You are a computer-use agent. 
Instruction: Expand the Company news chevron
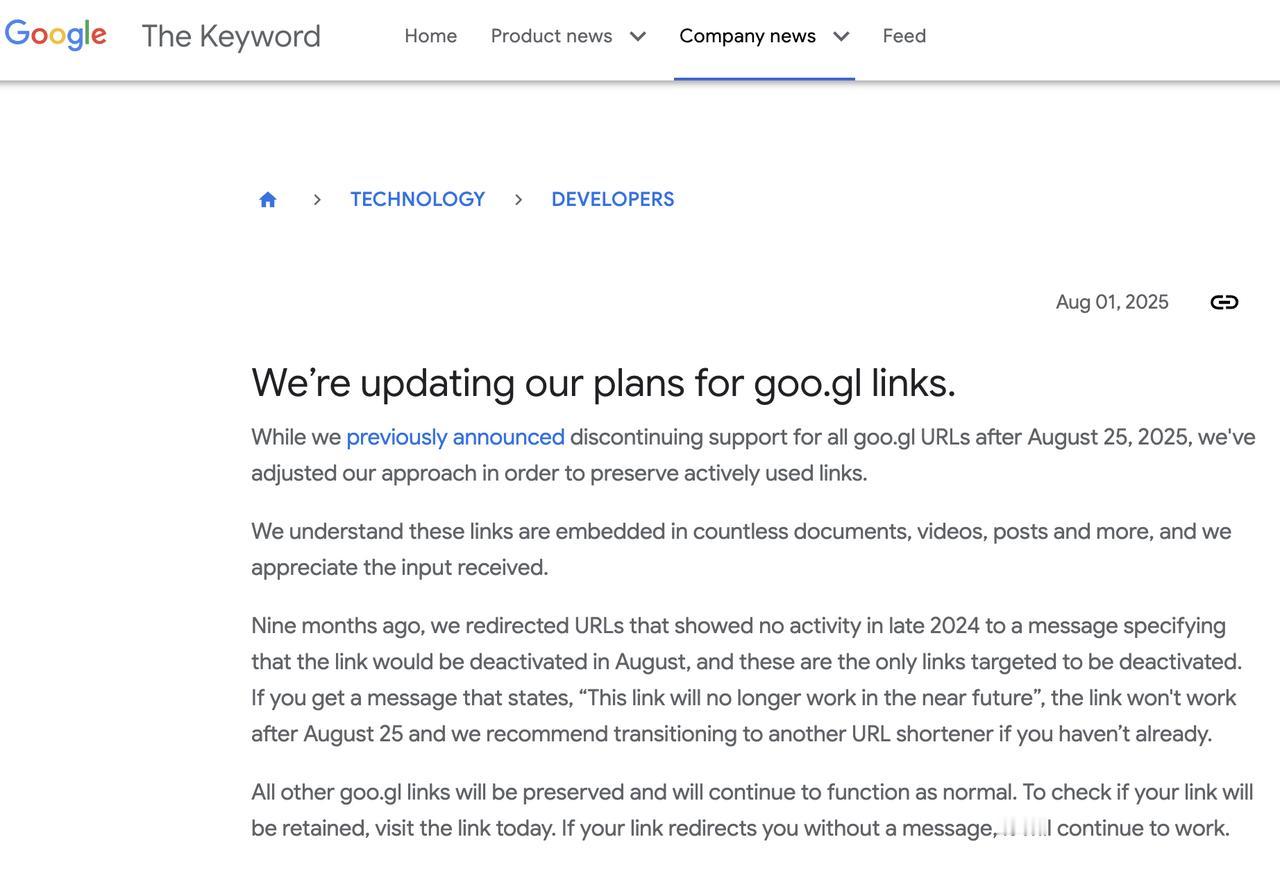pyautogui.click(x=841, y=37)
